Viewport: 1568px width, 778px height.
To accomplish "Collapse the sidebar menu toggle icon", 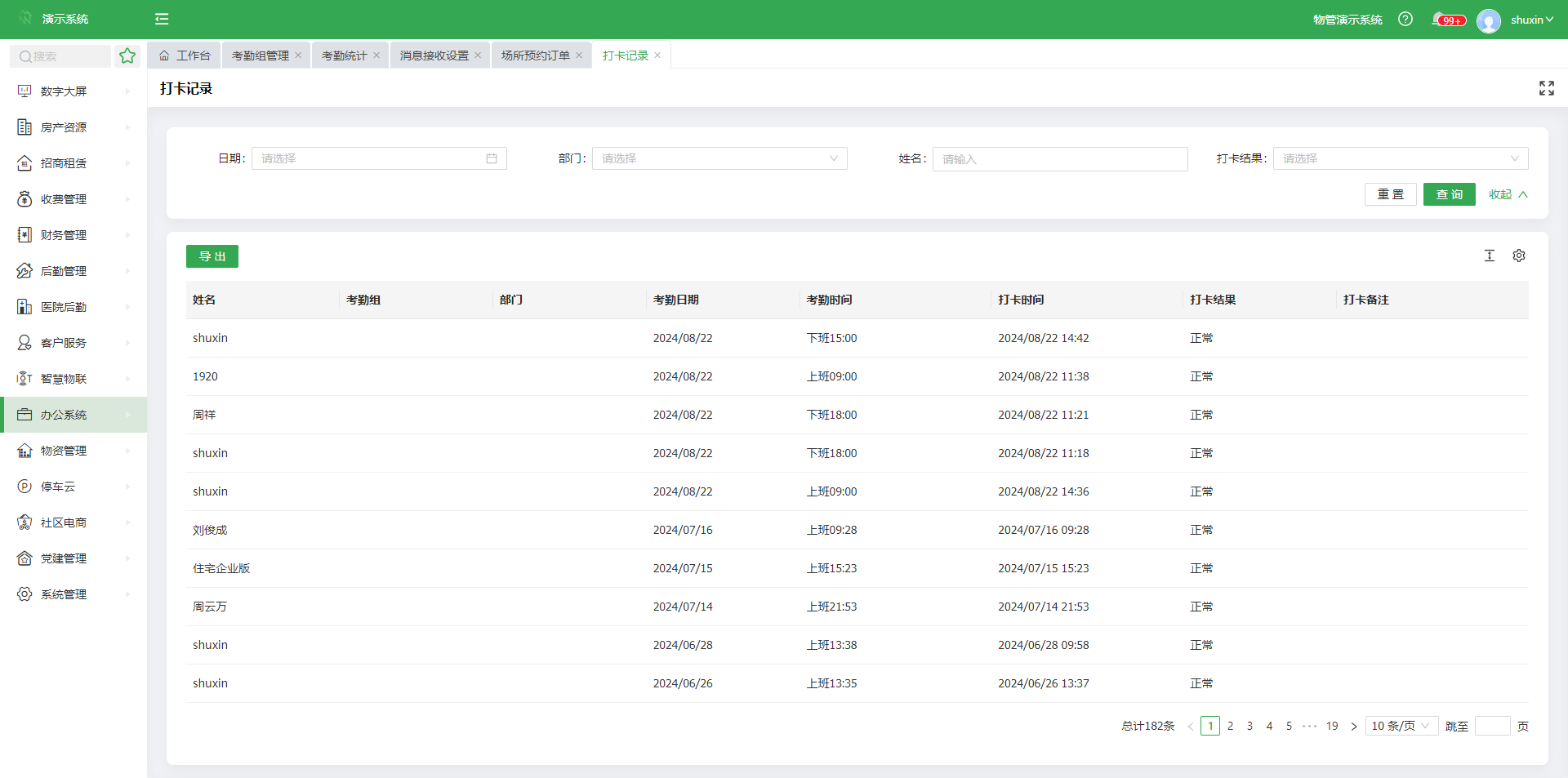I will (162, 19).
